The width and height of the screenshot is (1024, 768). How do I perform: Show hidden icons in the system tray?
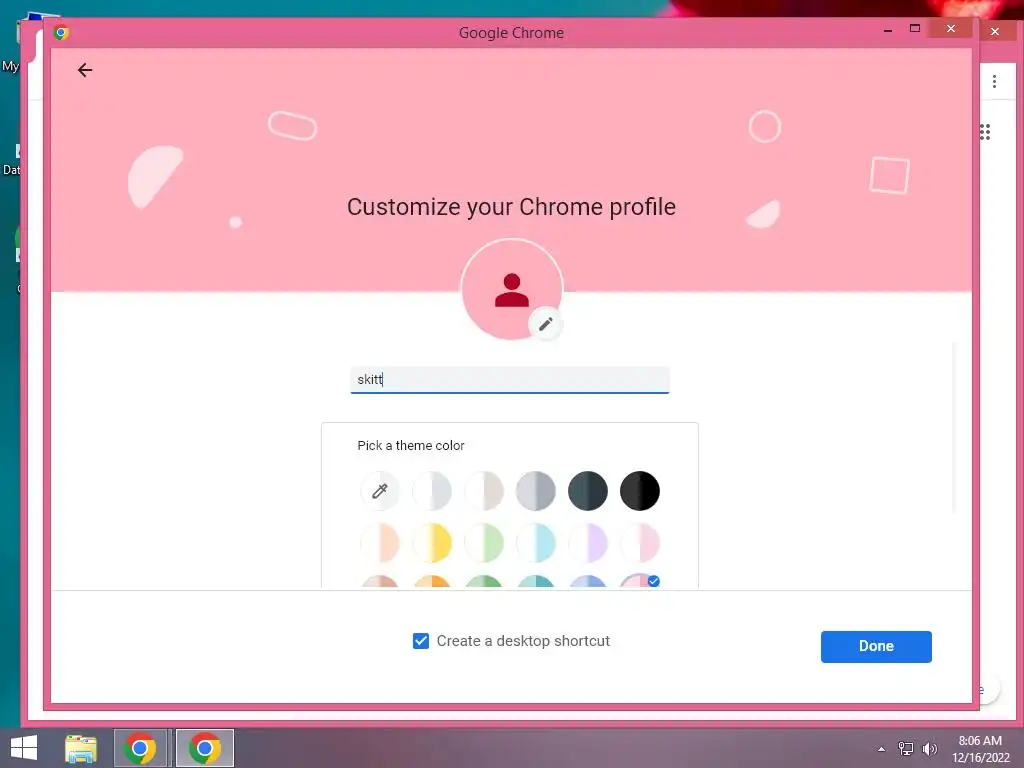(881, 749)
